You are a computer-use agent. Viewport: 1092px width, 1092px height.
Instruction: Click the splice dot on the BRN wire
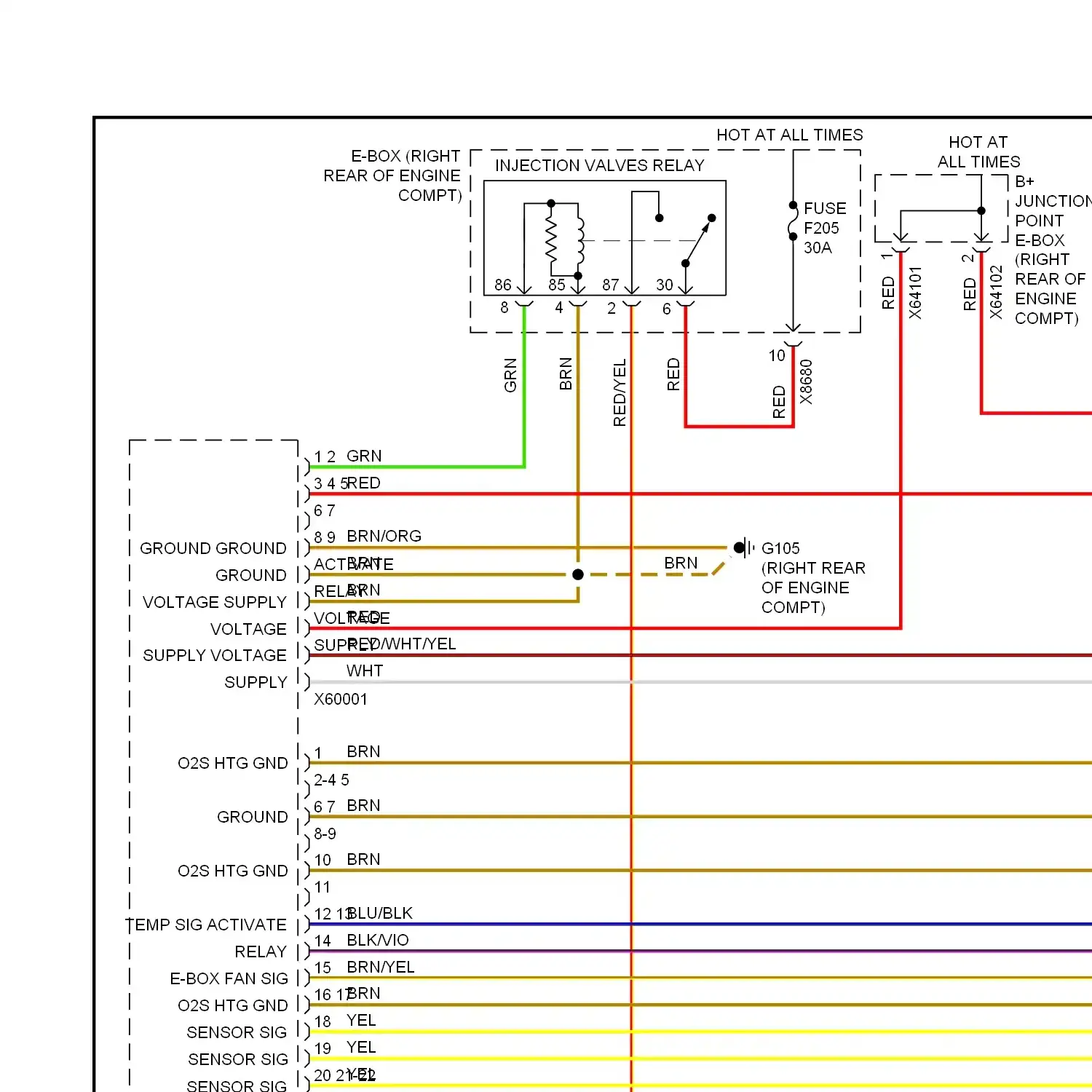(x=578, y=574)
